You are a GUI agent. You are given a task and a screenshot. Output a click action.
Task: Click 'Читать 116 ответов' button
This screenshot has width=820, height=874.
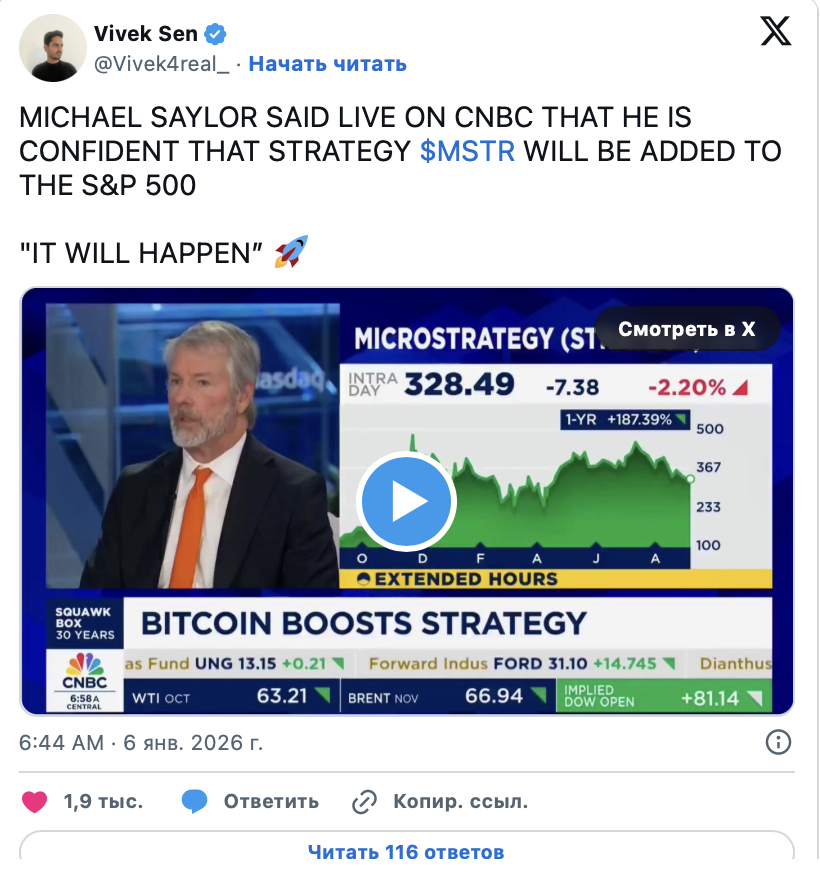click(406, 851)
